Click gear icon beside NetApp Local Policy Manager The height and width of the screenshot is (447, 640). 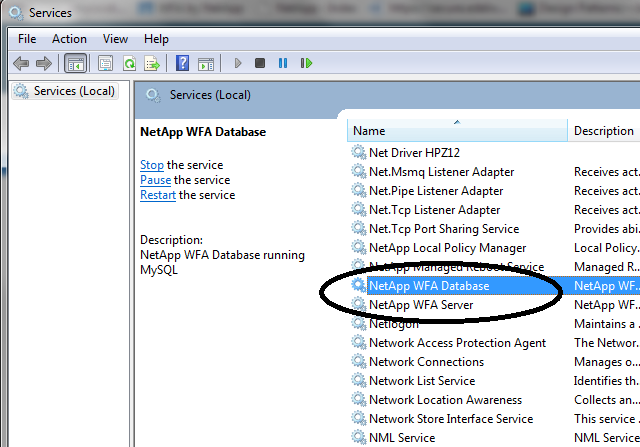click(x=359, y=247)
